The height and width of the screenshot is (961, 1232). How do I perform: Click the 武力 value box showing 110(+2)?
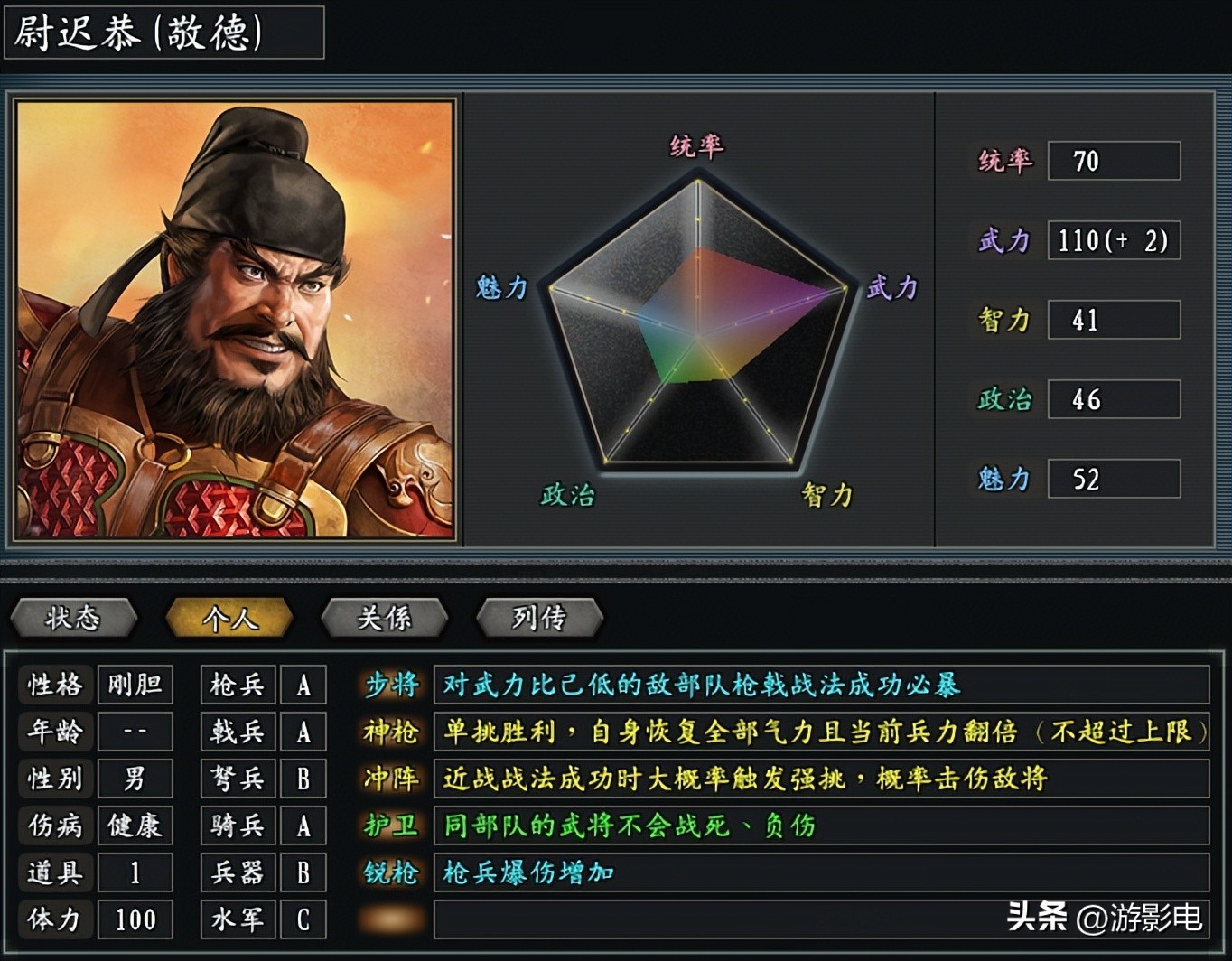point(1113,240)
